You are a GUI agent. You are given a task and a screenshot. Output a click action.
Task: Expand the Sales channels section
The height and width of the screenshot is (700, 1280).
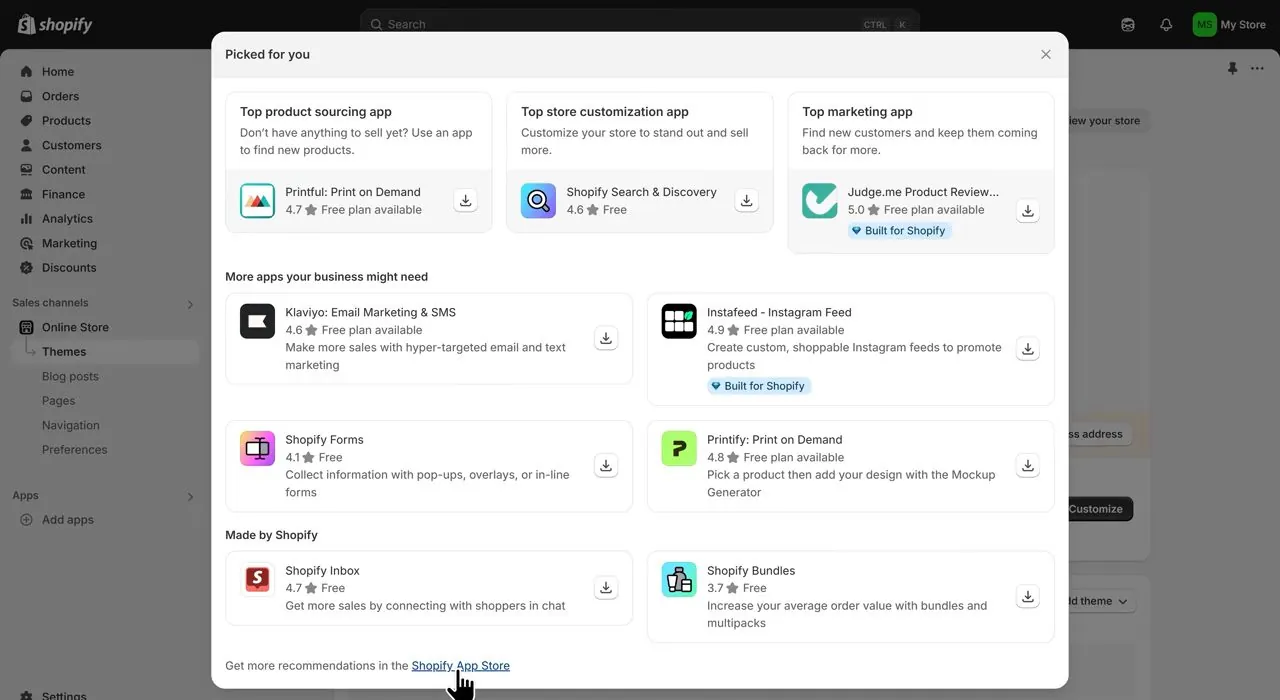pos(190,304)
